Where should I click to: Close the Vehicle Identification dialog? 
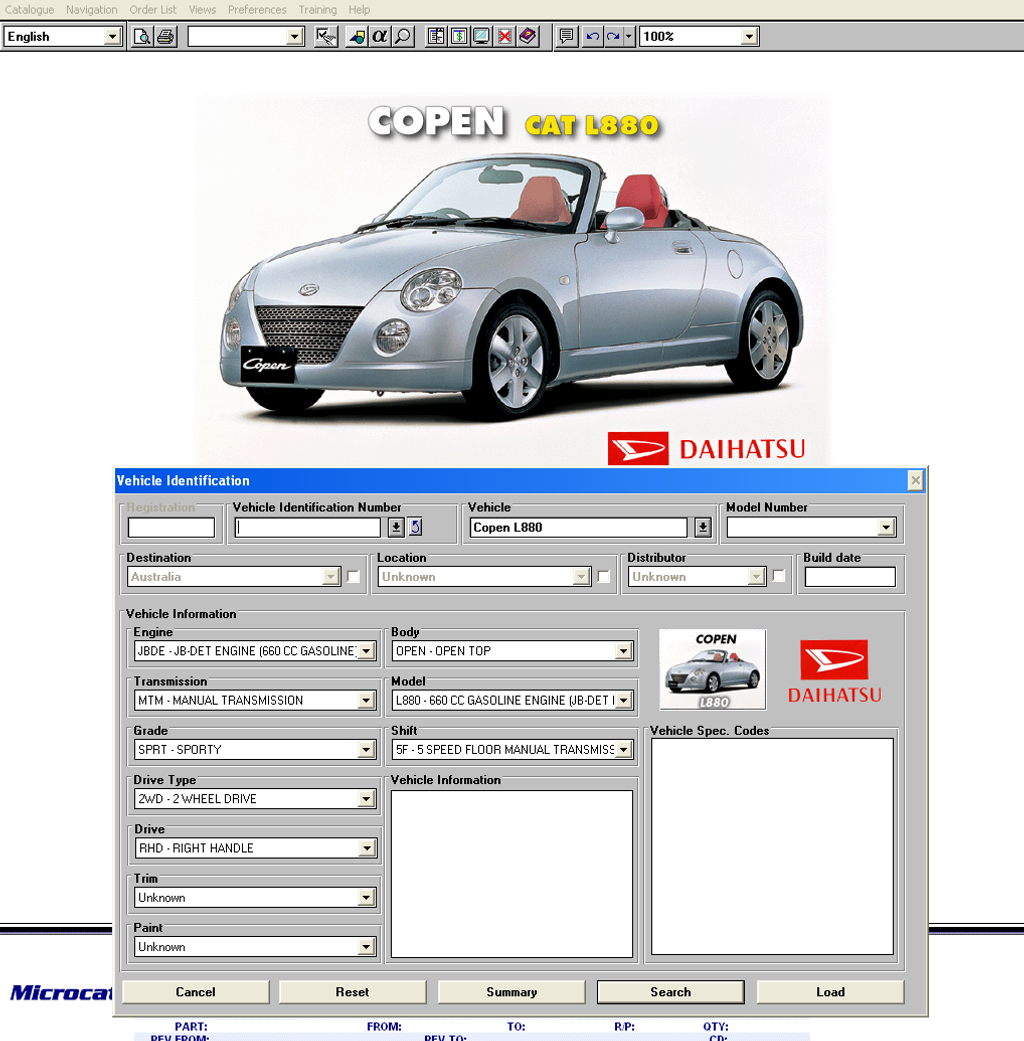coord(915,480)
